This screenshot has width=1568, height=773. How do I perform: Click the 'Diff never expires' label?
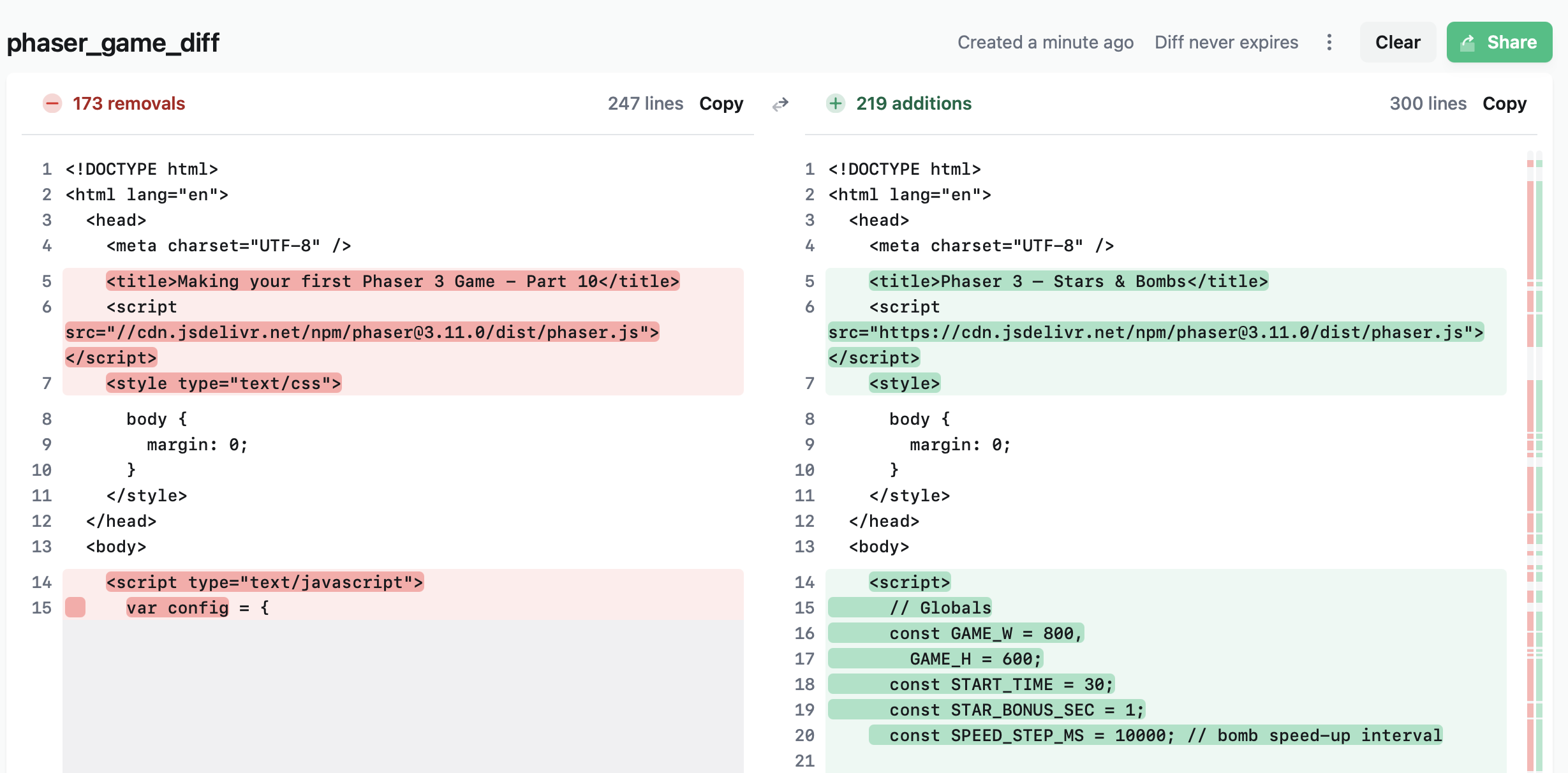1226,42
